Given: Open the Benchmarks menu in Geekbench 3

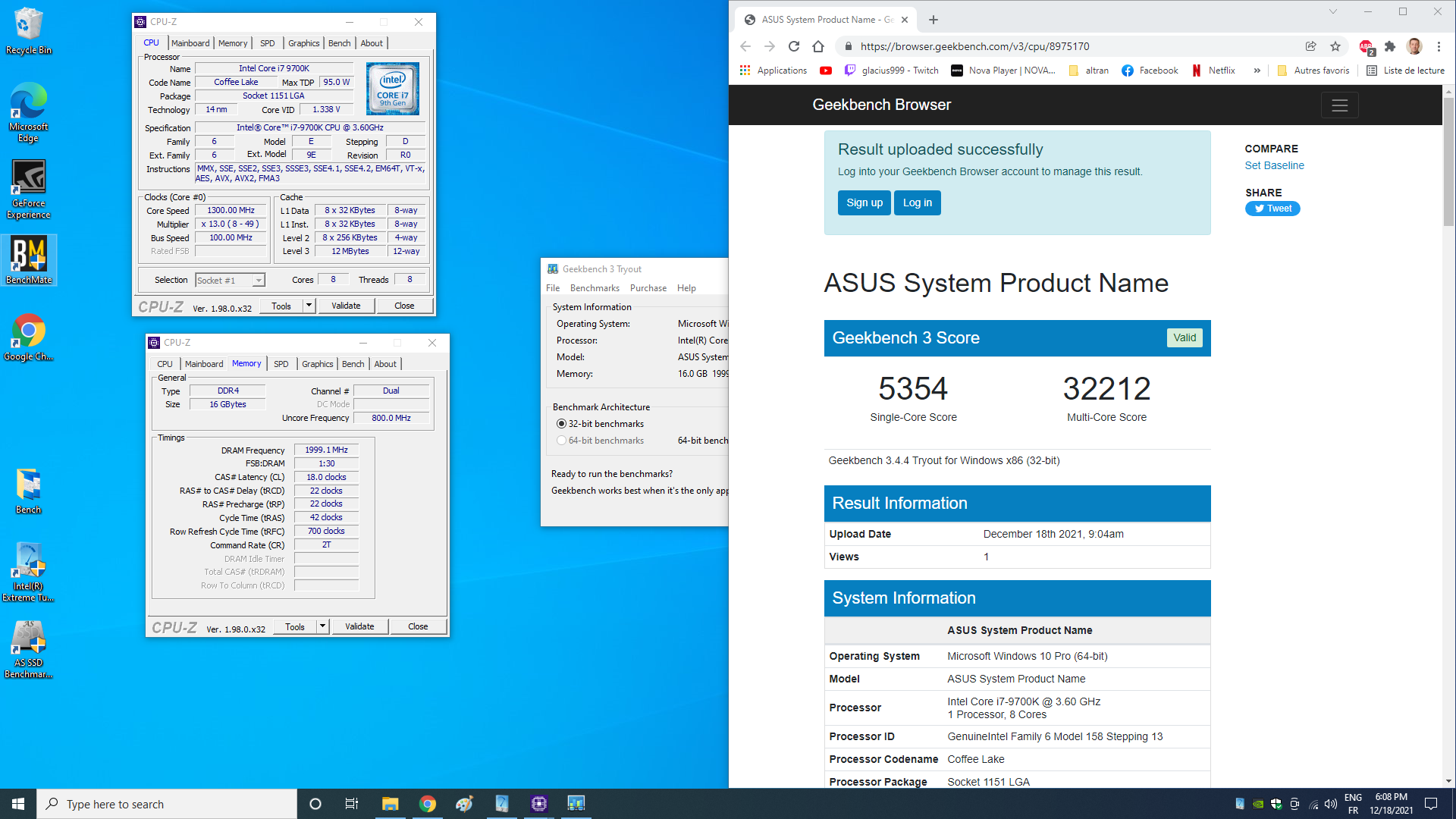Looking at the screenshot, I should 595,288.
